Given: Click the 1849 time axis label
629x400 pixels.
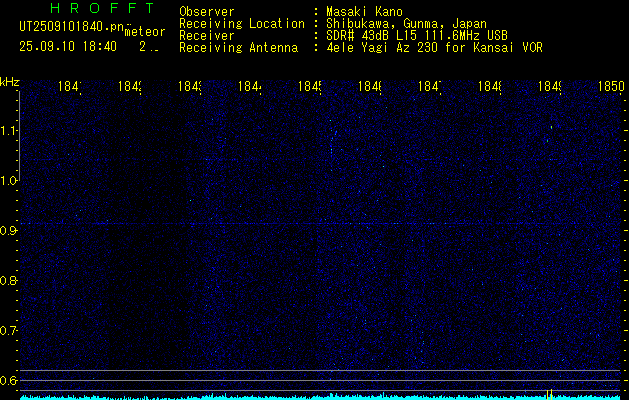Looking at the screenshot, I should (549, 86).
